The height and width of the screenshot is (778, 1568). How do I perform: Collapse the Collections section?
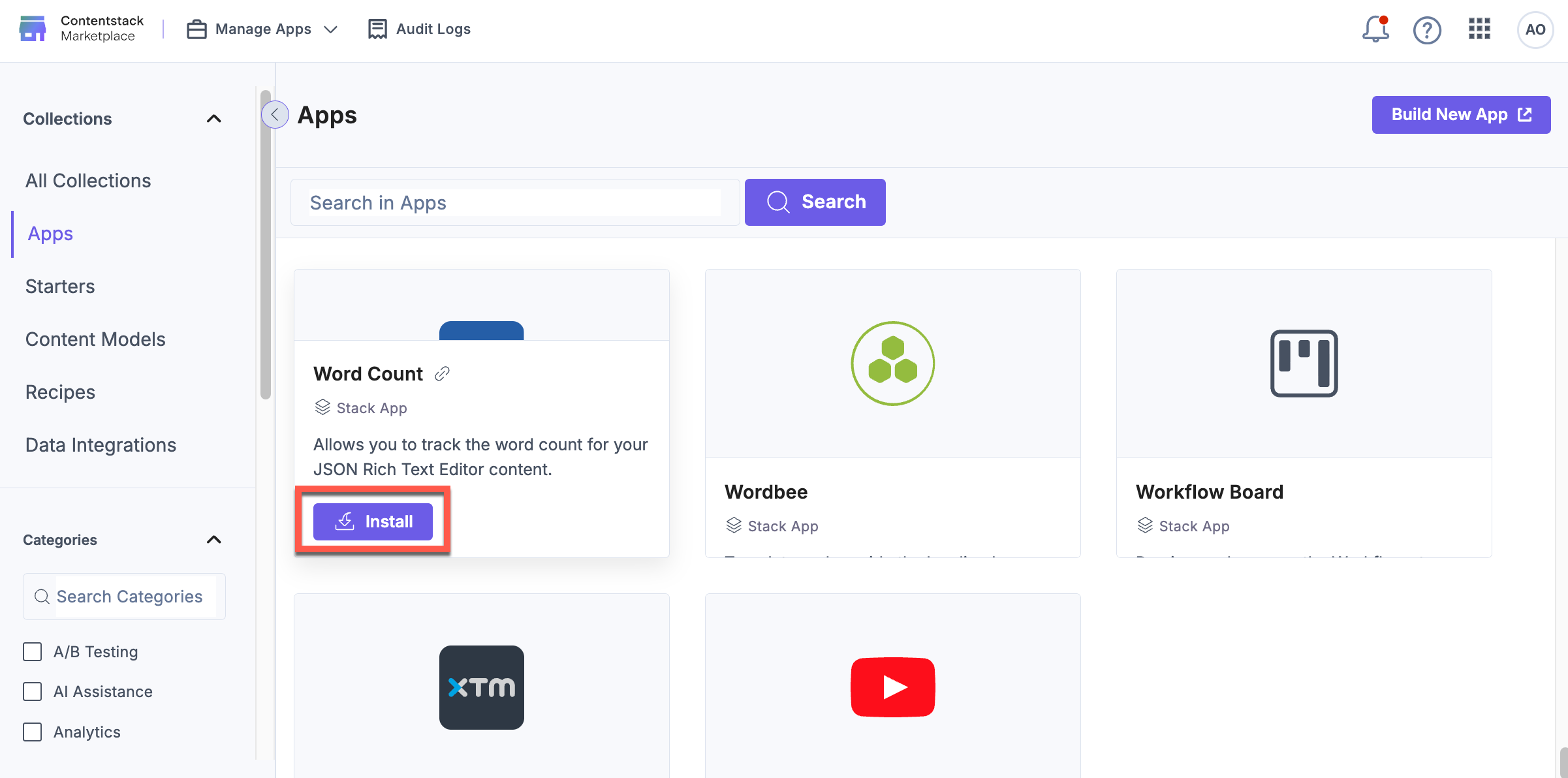(213, 119)
